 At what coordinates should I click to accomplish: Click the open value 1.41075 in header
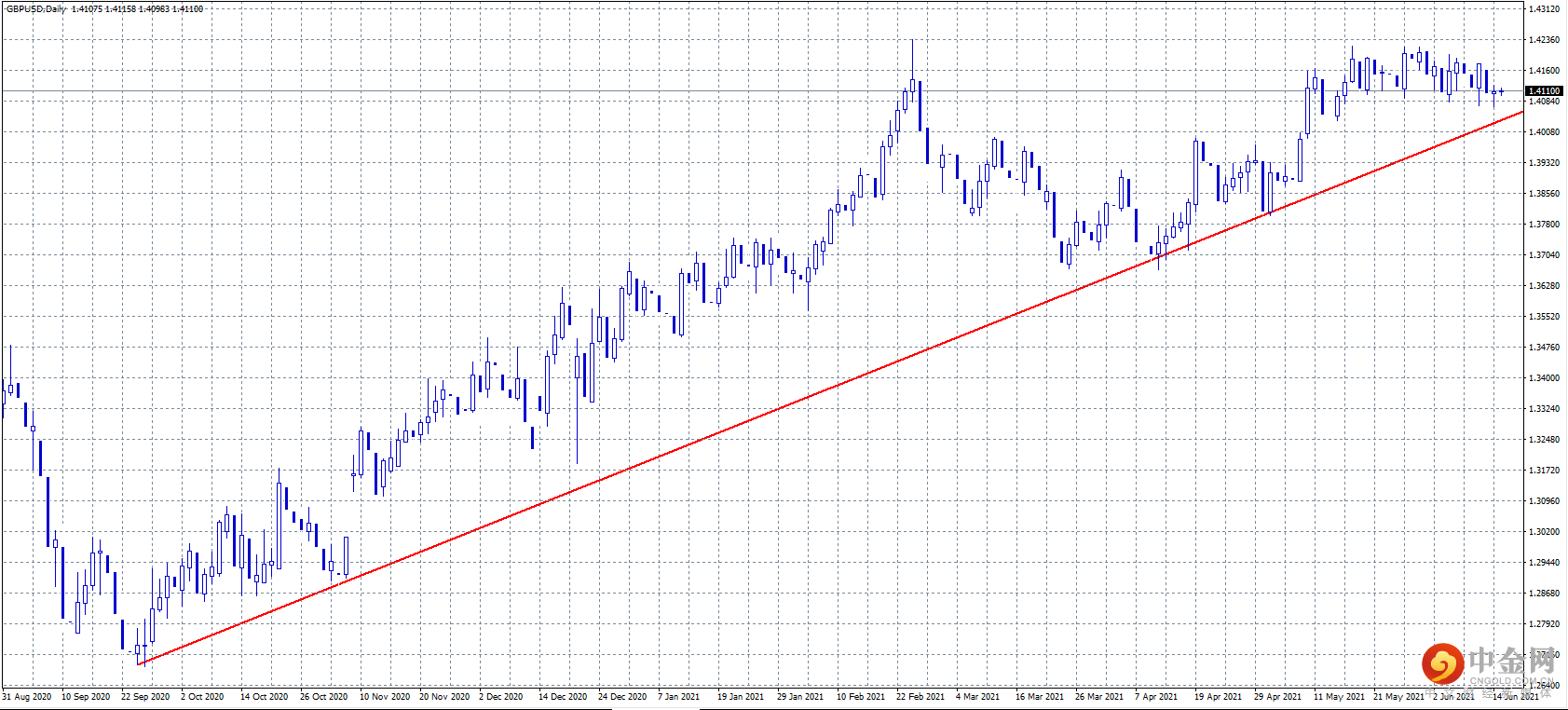point(88,8)
